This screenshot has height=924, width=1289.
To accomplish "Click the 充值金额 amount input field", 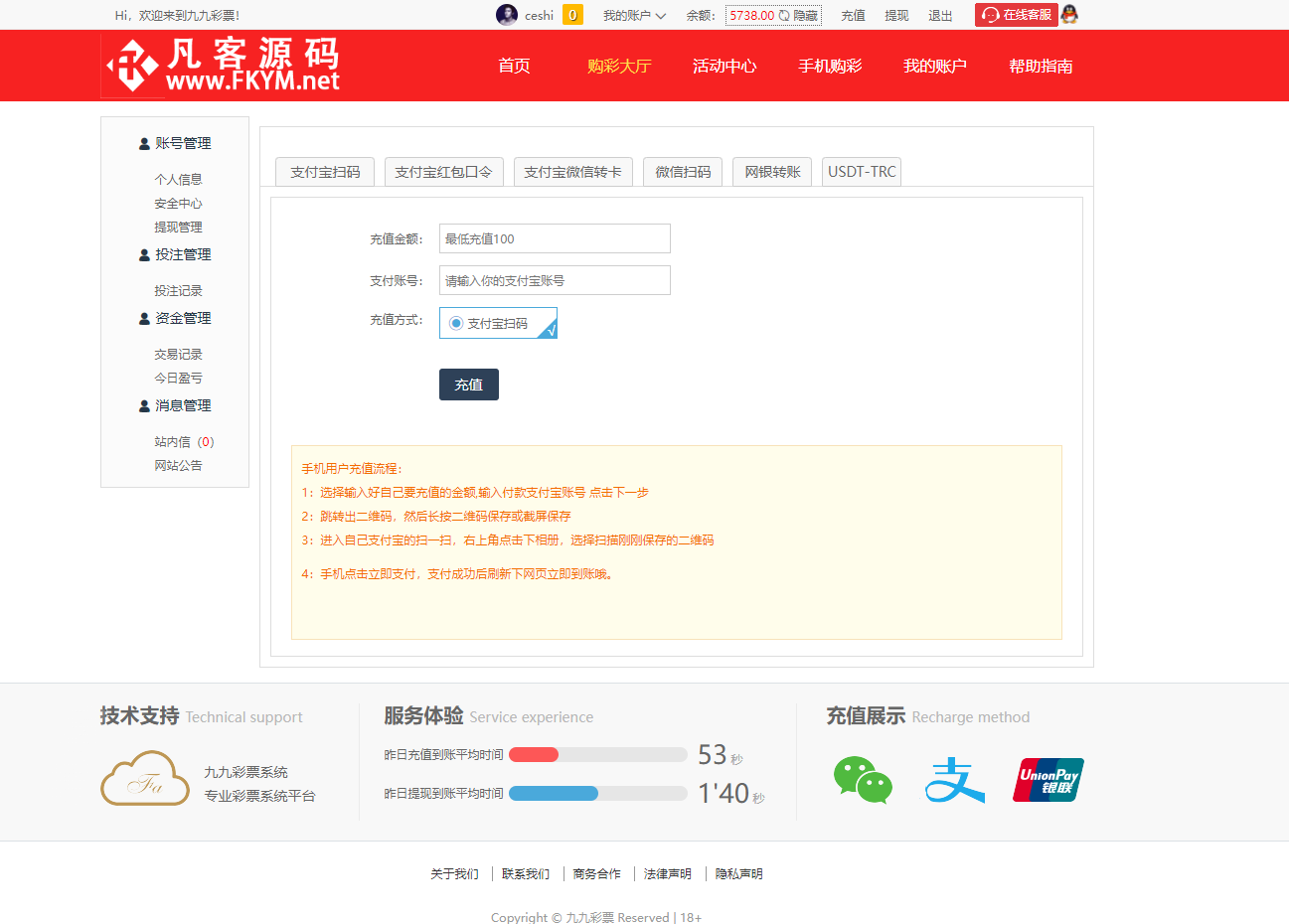I will (x=555, y=238).
